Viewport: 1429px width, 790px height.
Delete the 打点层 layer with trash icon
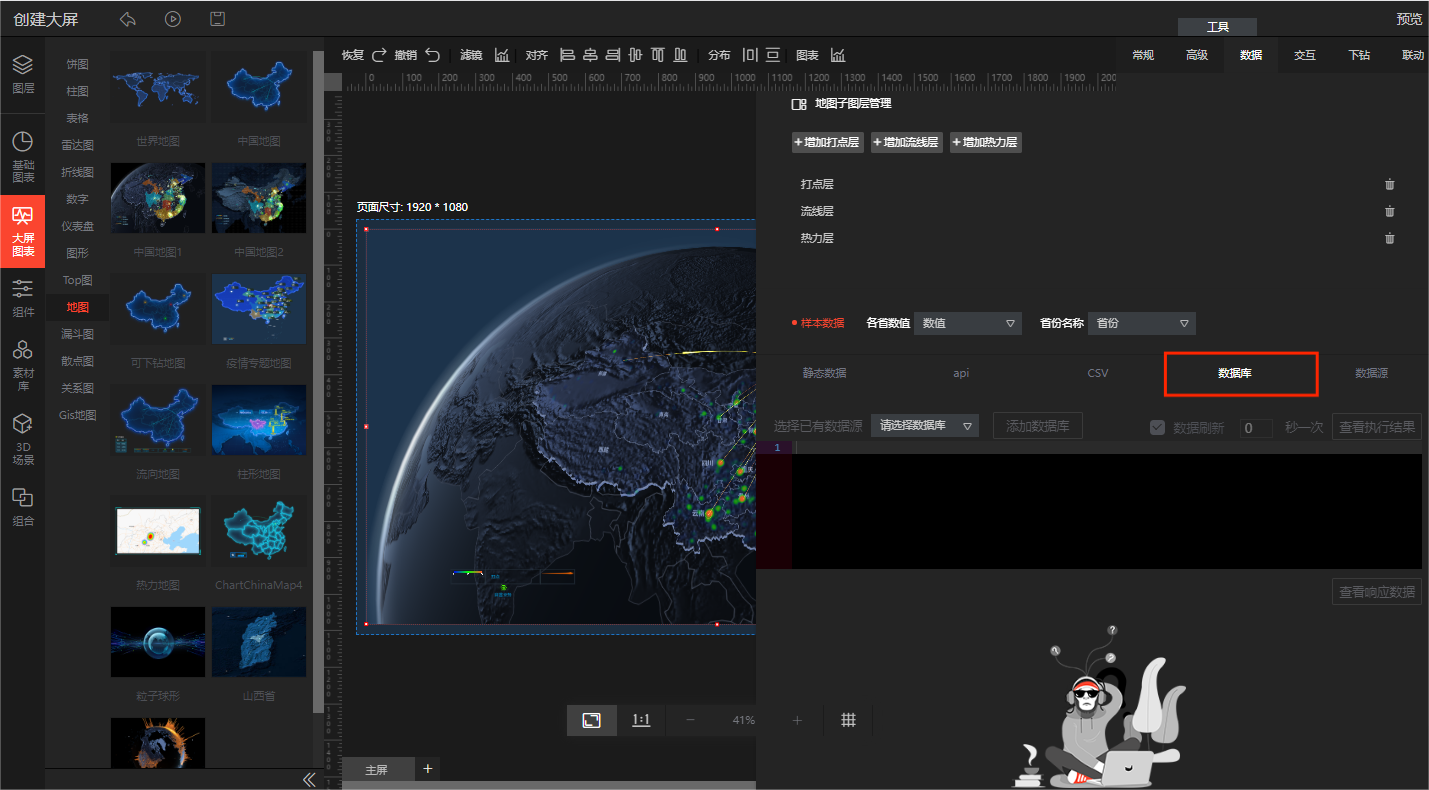click(1389, 184)
